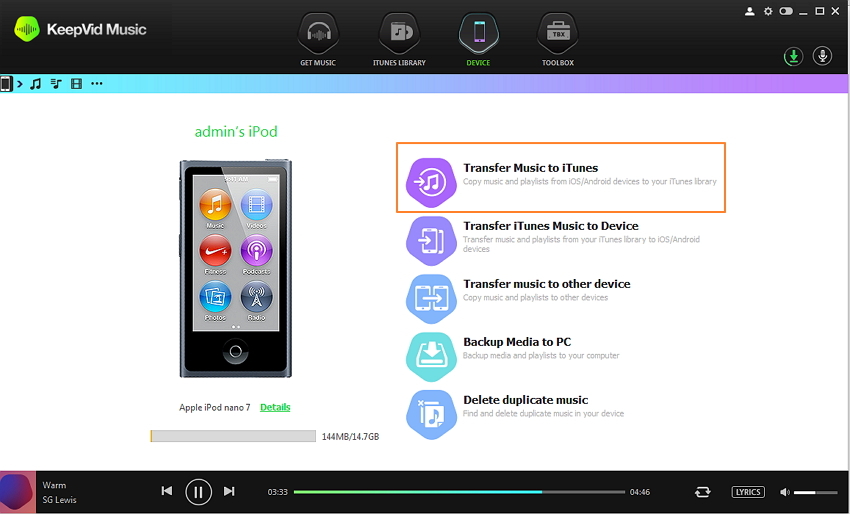Expand the more options ellipsis
This screenshot has width=850, height=514.
point(97,84)
